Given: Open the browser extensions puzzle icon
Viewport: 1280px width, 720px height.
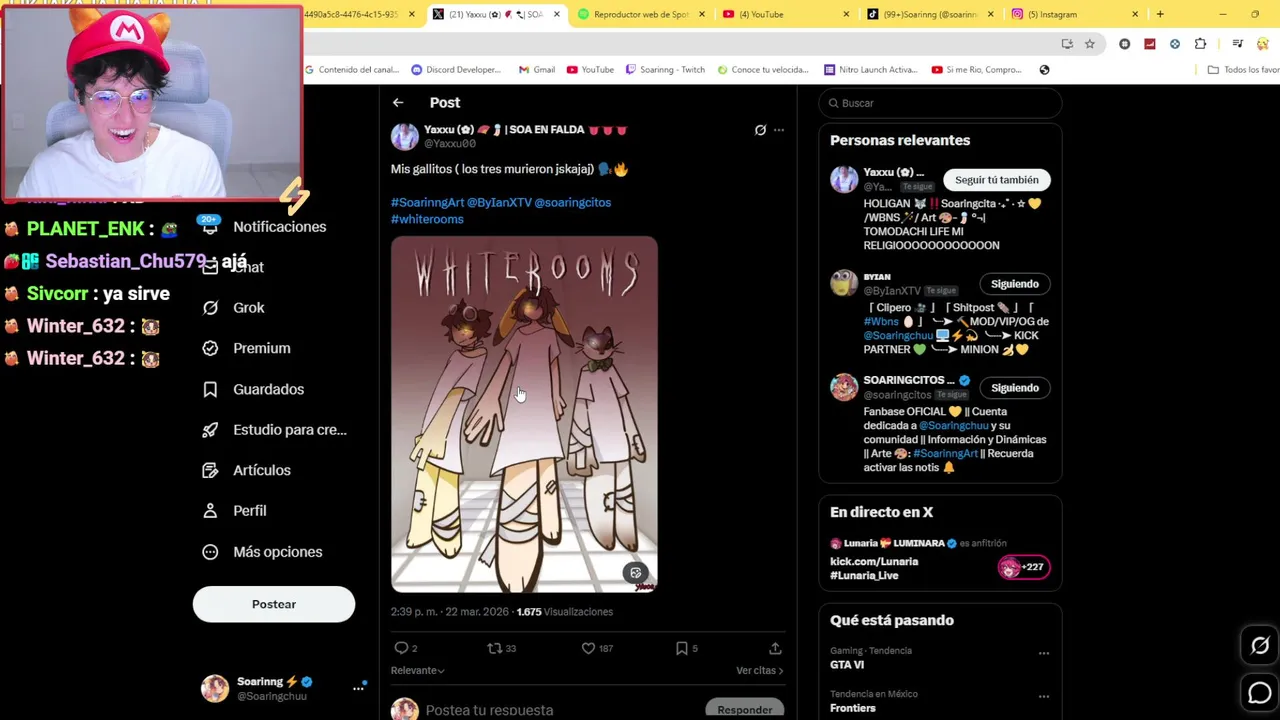Looking at the screenshot, I should [x=1200, y=44].
